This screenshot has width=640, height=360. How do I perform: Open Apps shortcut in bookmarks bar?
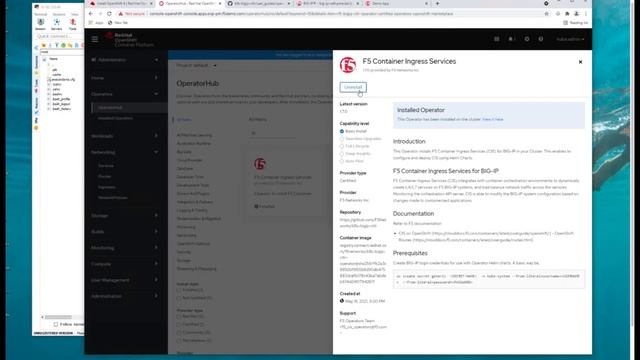[96, 23]
